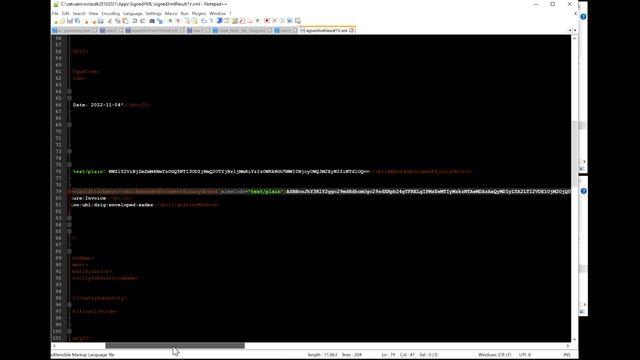640x360 pixels.
Task: Click the Paste toolbar icon
Action: [124, 21]
